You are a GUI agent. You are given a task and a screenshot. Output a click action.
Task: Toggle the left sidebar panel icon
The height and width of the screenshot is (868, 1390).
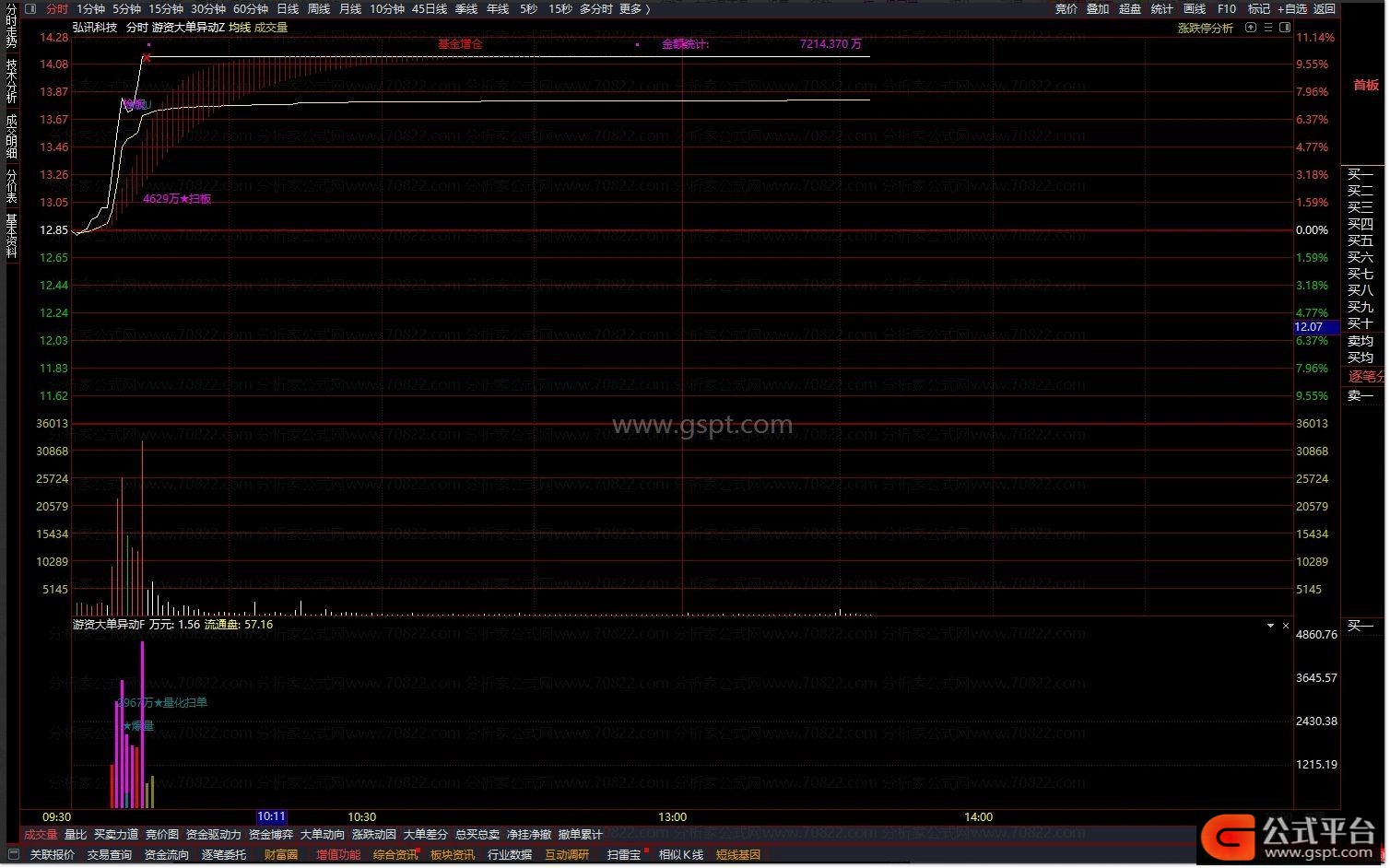point(30,9)
